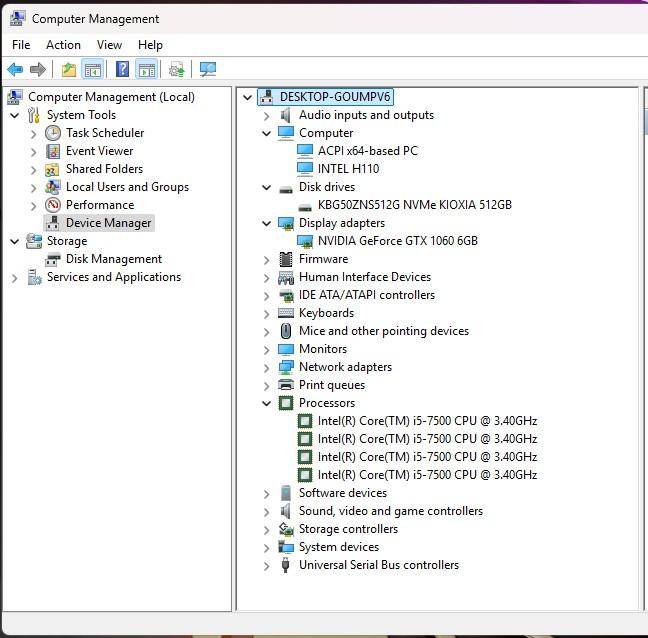Screen dimensions: 648x638
Task: Expand Universal Serial Bus controllers category
Action: click(267, 566)
